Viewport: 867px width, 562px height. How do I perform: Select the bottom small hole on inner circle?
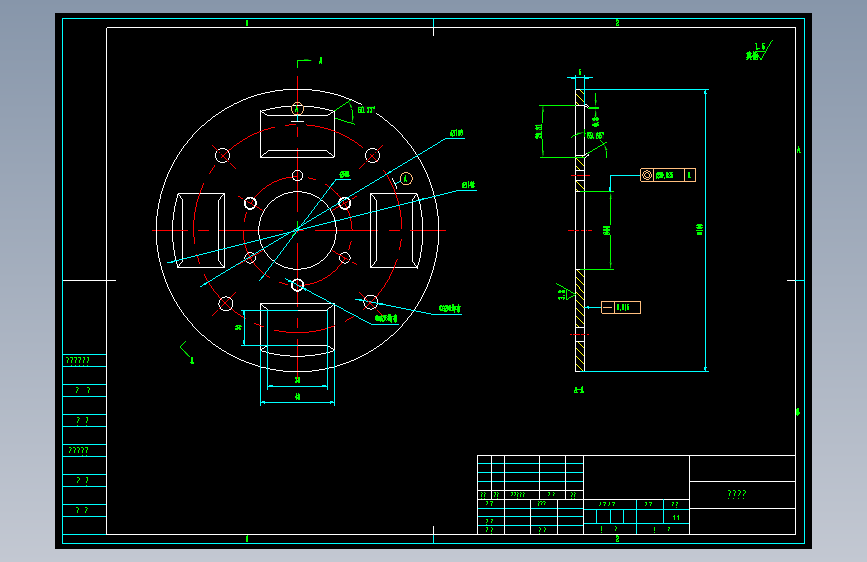297,285
